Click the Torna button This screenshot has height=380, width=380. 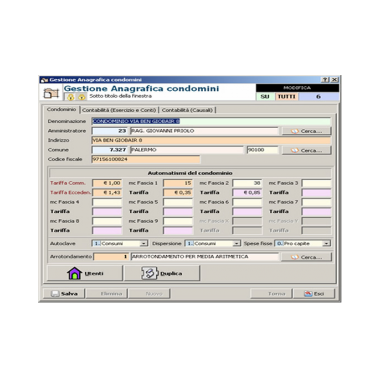(x=271, y=294)
